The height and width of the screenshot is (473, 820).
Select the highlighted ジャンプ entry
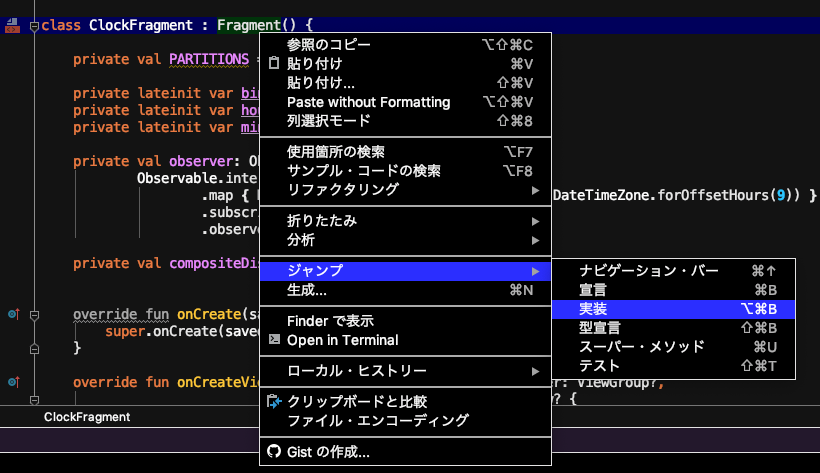405,271
